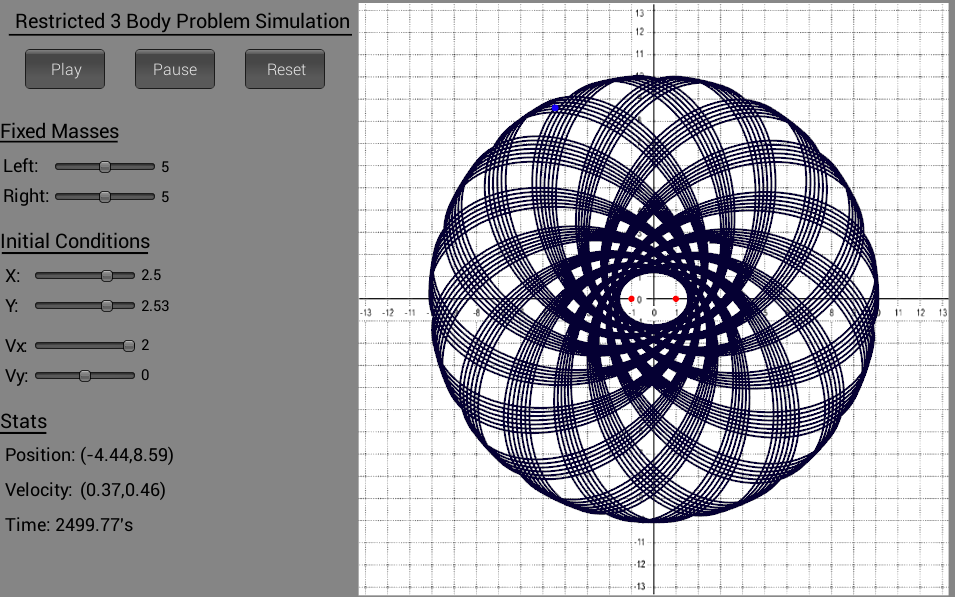Click the Vy velocity slider handle
The image size is (955, 597).
[x=85, y=376]
